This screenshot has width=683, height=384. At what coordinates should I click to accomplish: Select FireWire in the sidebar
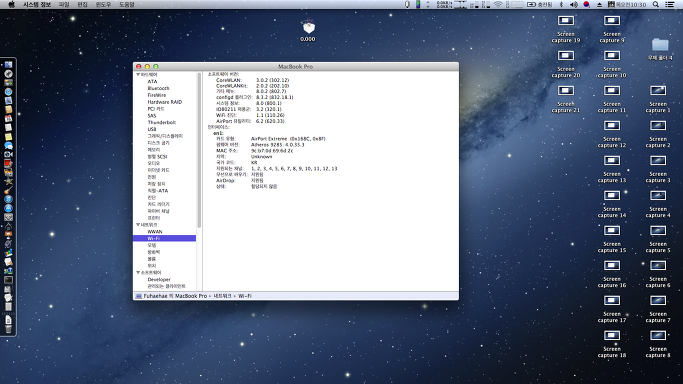pyautogui.click(x=156, y=95)
